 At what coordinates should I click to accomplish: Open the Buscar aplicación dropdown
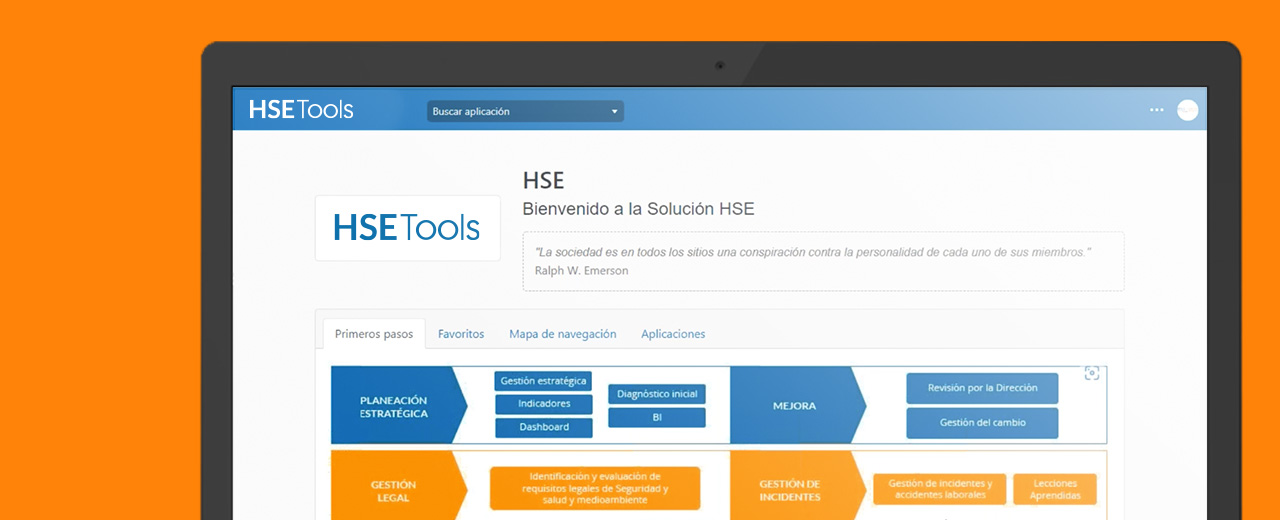tap(525, 111)
